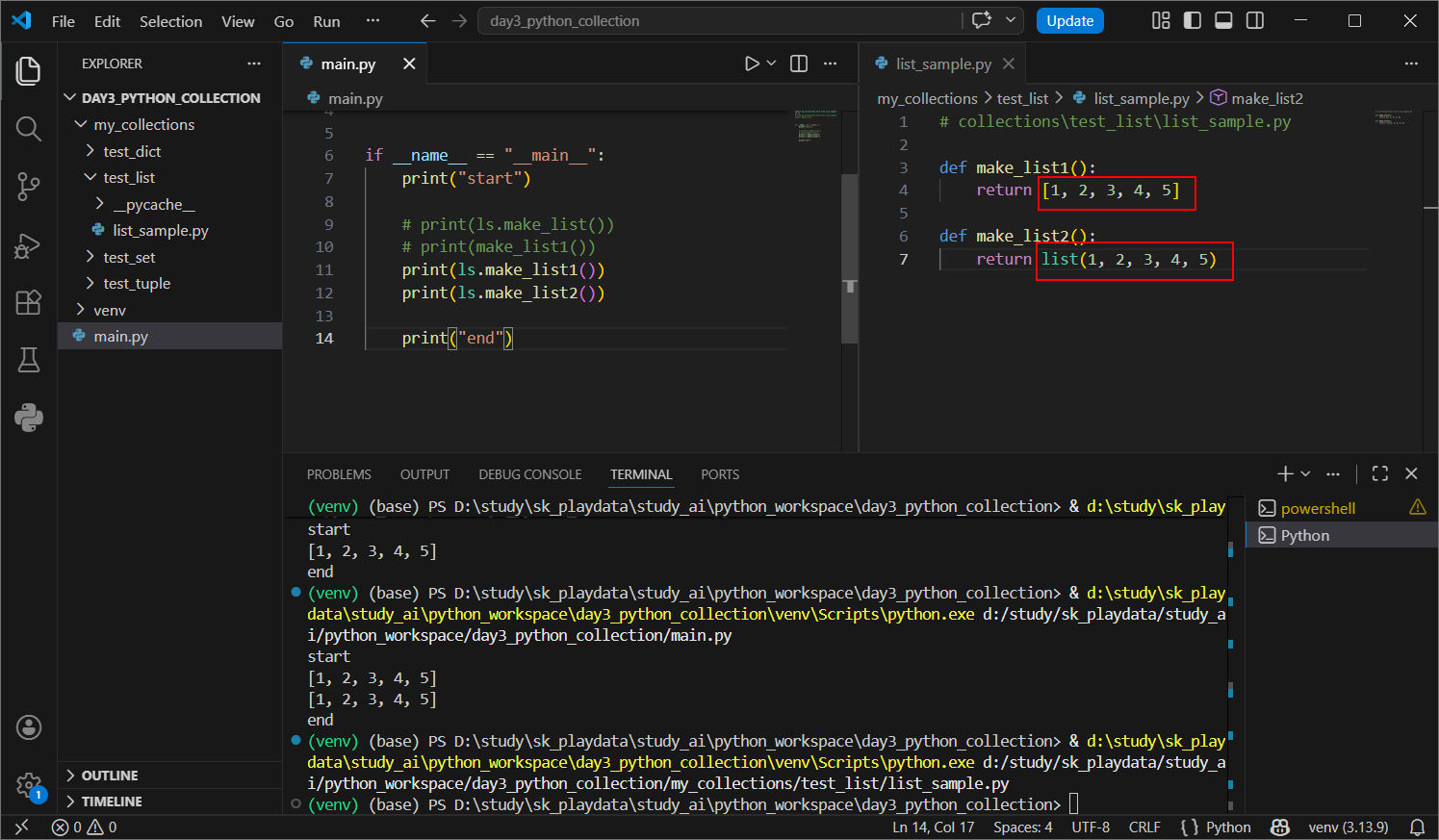The height and width of the screenshot is (840, 1439).
Task: Open Run and Debug view
Action: 29,245
